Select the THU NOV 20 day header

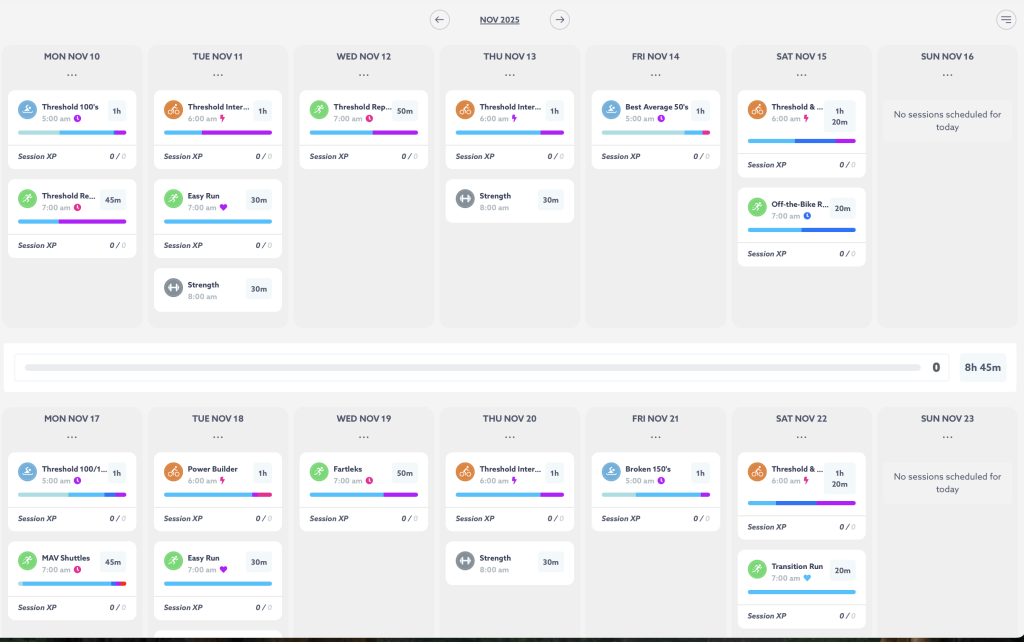point(509,419)
